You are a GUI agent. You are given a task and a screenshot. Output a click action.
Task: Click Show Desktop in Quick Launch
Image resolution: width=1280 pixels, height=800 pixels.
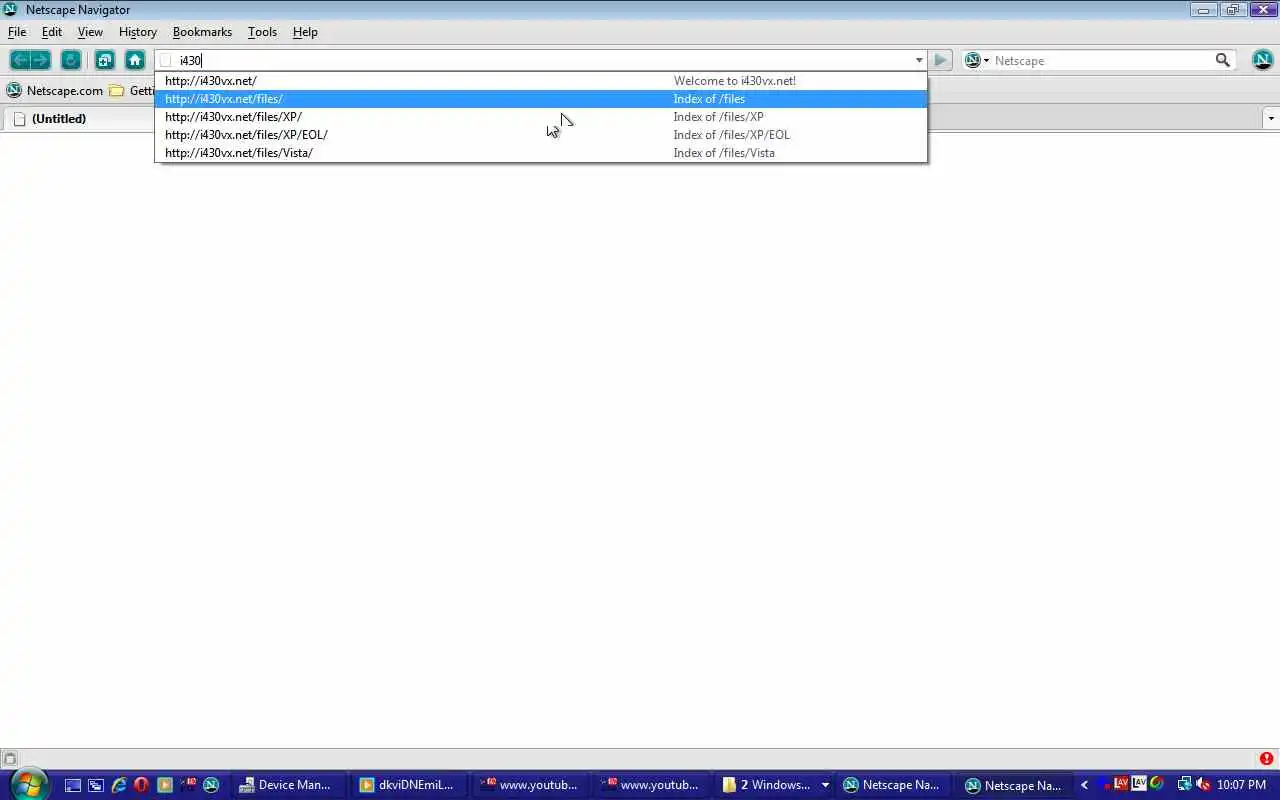[72, 785]
